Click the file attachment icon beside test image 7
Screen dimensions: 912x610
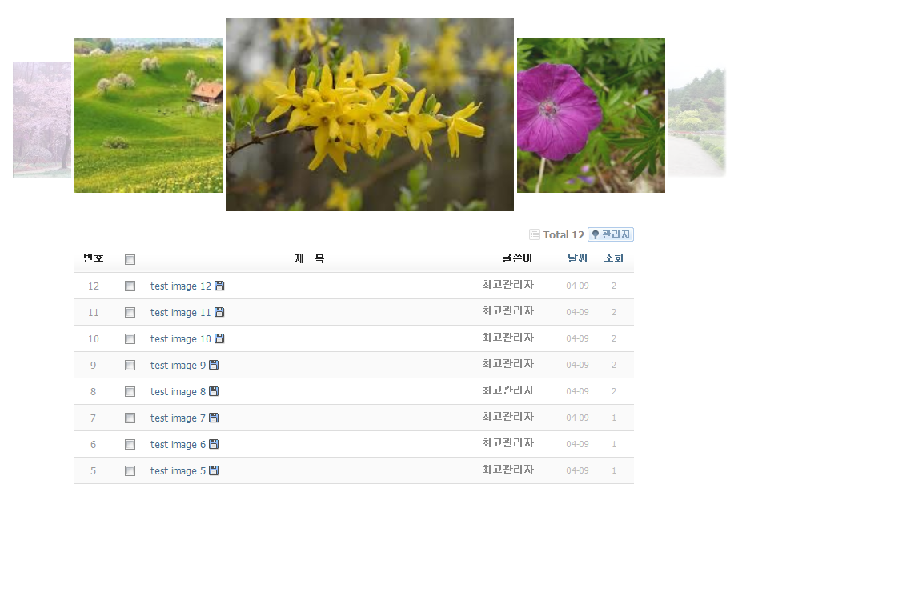tap(214, 418)
